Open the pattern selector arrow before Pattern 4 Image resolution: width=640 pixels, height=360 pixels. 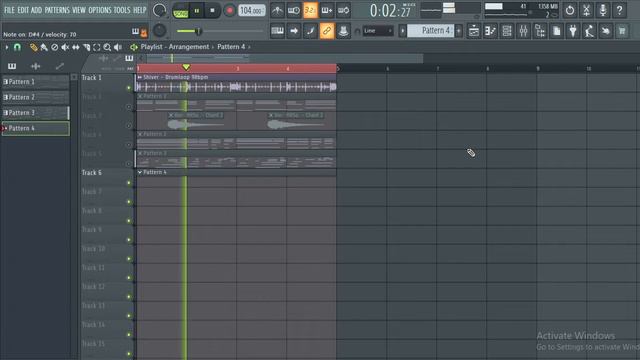click(402, 31)
